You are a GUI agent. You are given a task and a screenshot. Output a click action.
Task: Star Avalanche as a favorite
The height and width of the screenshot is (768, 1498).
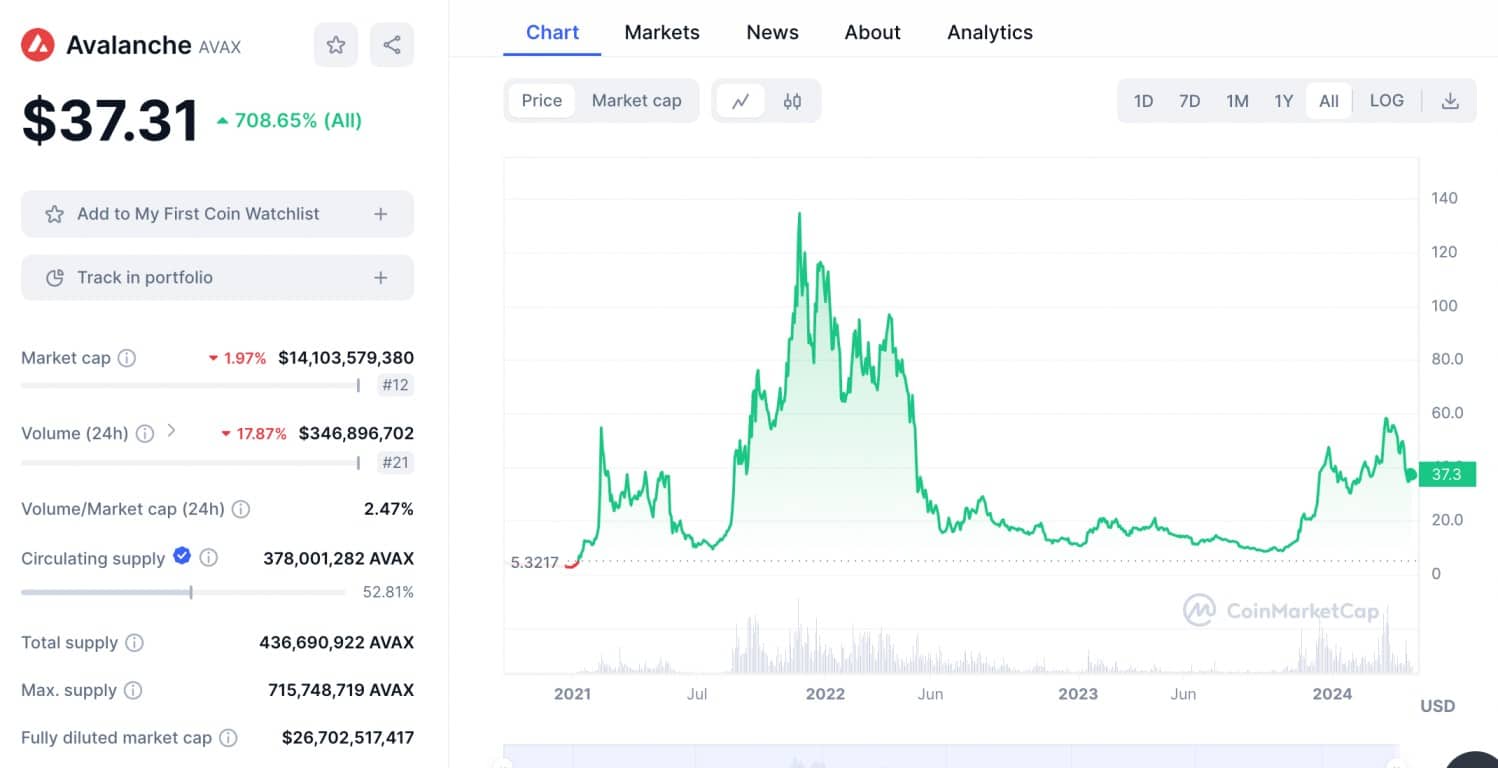pos(336,45)
